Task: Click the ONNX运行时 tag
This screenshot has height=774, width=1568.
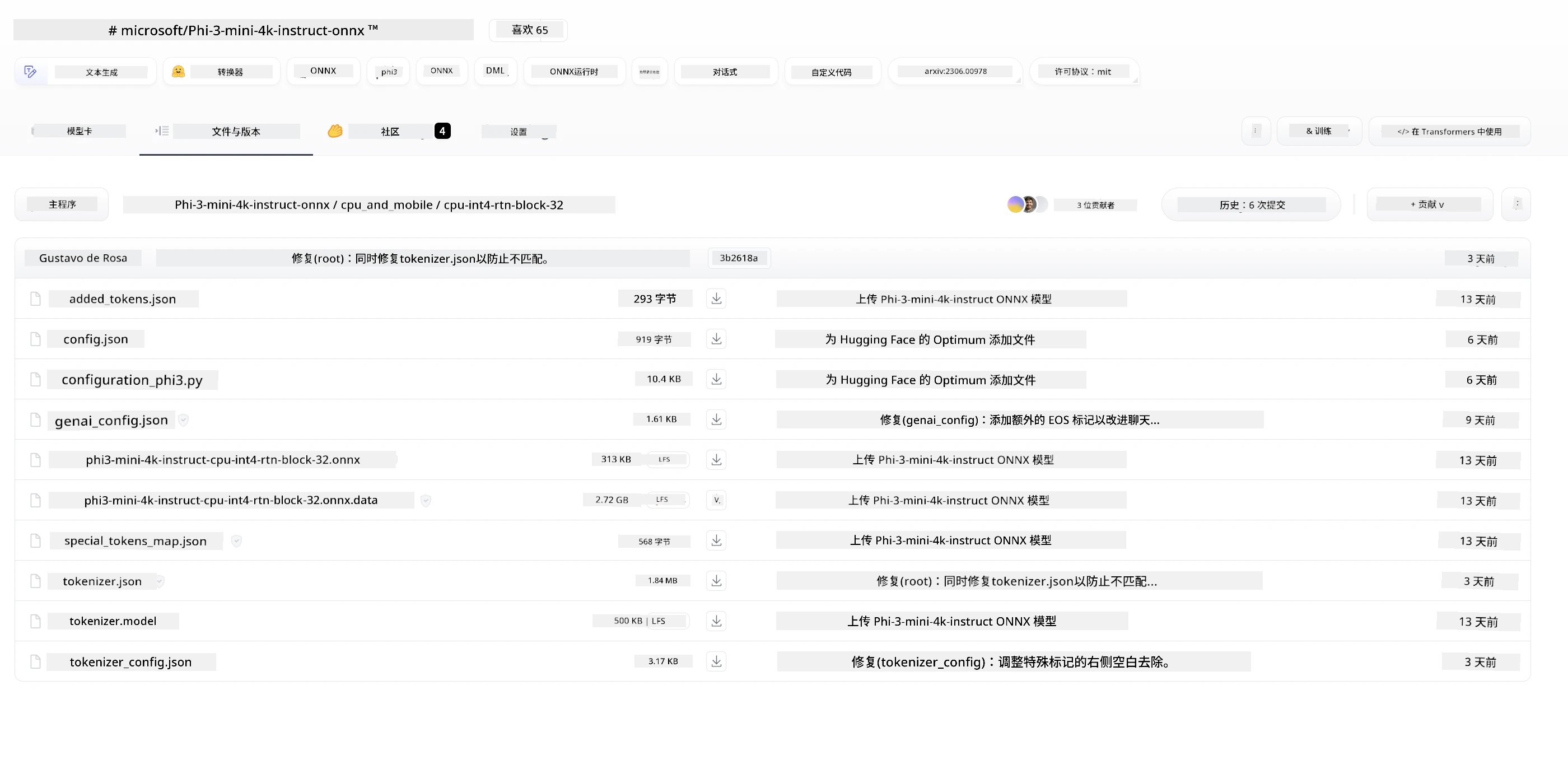Action: pyautogui.click(x=574, y=71)
